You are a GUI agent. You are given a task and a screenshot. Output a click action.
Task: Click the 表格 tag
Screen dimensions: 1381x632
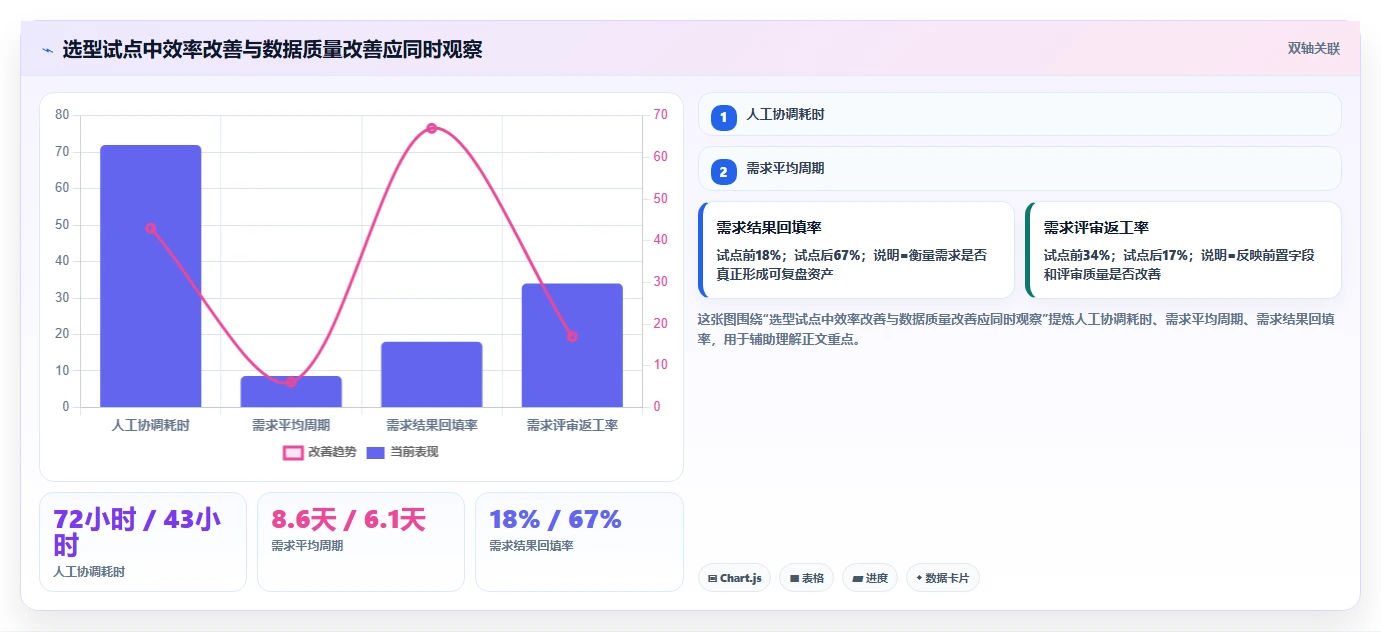coord(807,578)
